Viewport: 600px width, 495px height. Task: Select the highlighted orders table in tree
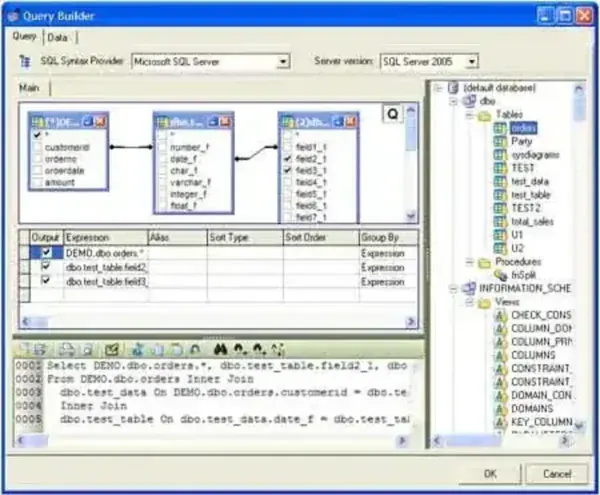coord(523,128)
